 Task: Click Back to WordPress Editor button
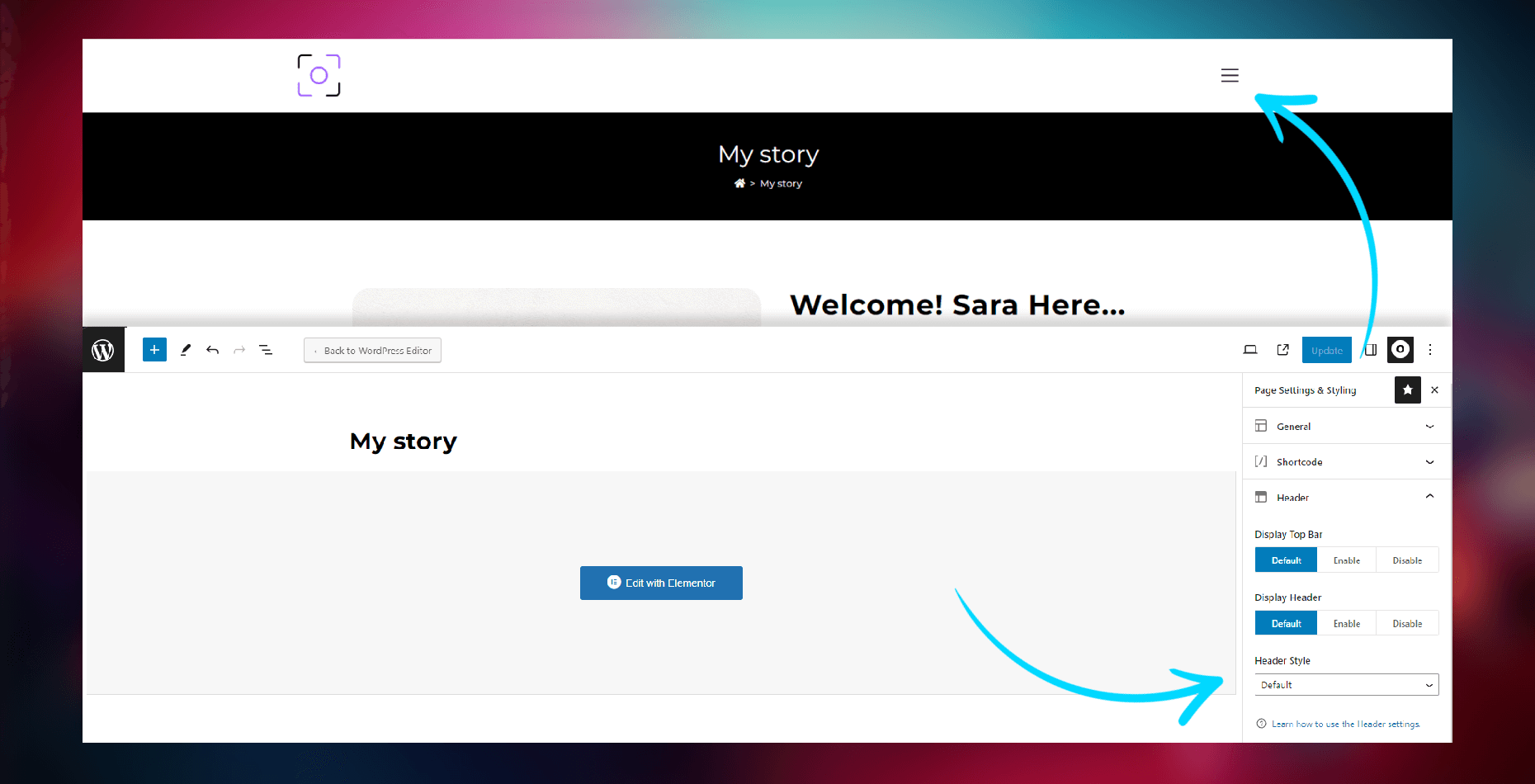click(372, 350)
